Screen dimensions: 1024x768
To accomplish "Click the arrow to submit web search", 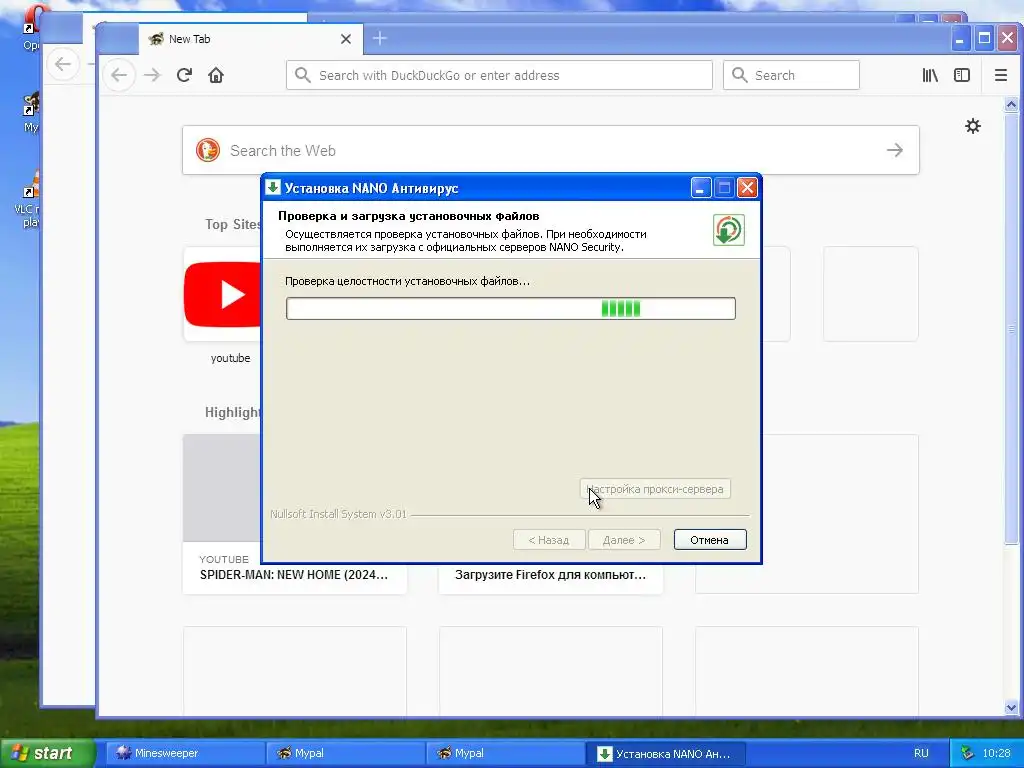I will point(895,150).
